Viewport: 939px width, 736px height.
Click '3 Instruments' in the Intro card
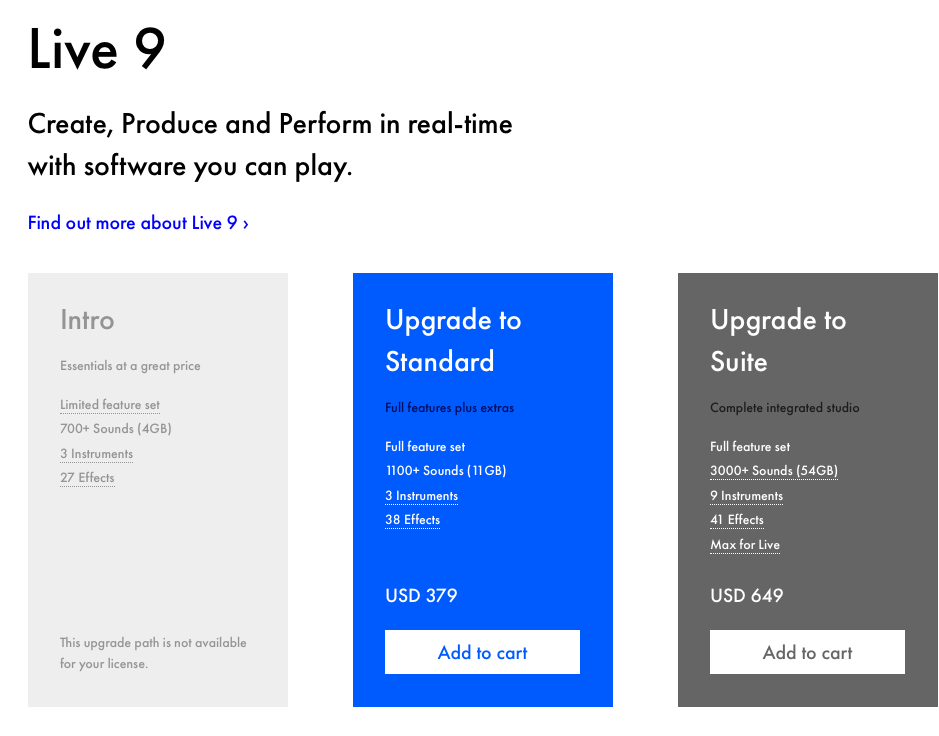click(x=96, y=454)
